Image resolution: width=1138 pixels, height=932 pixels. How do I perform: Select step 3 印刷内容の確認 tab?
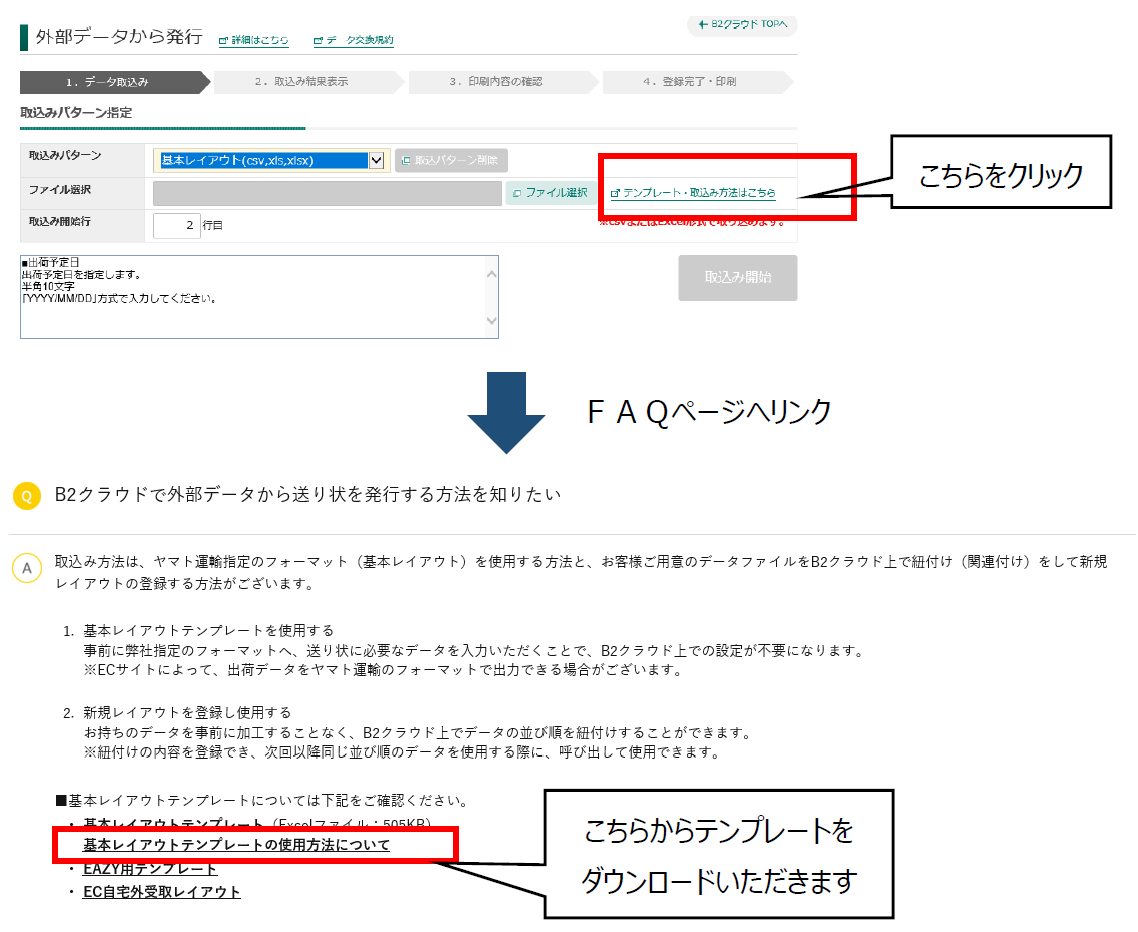pos(502,82)
